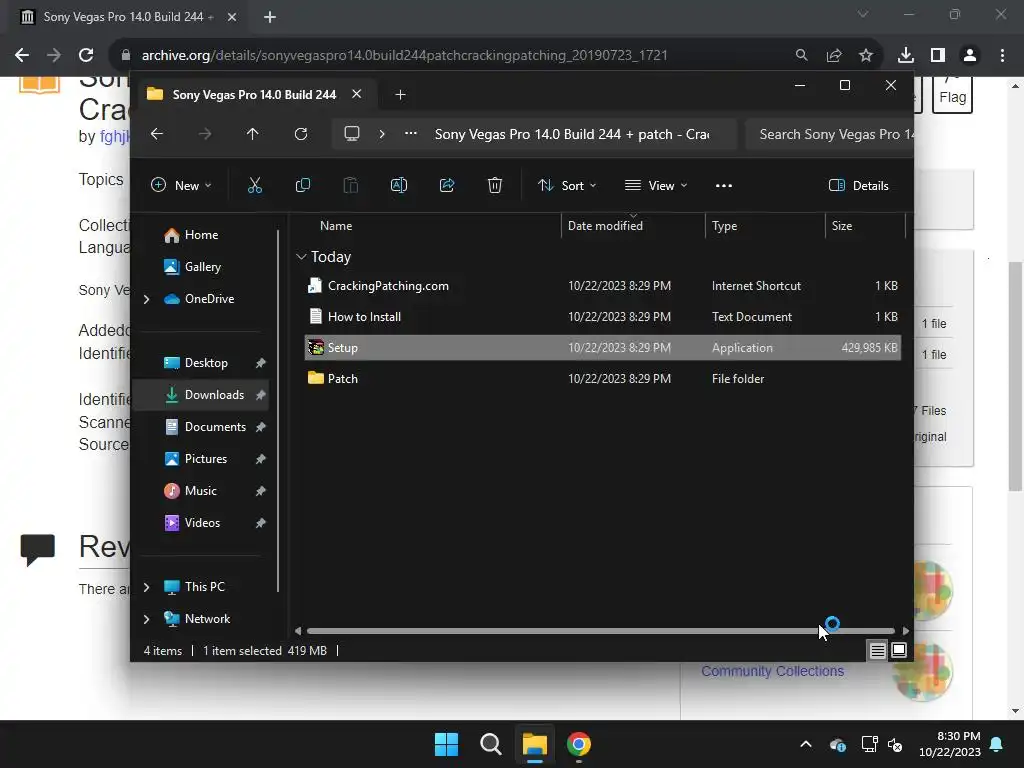This screenshot has height=768, width=1024.
Task: Click the horizontal scrollbar in file list
Action: (x=601, y=631)
